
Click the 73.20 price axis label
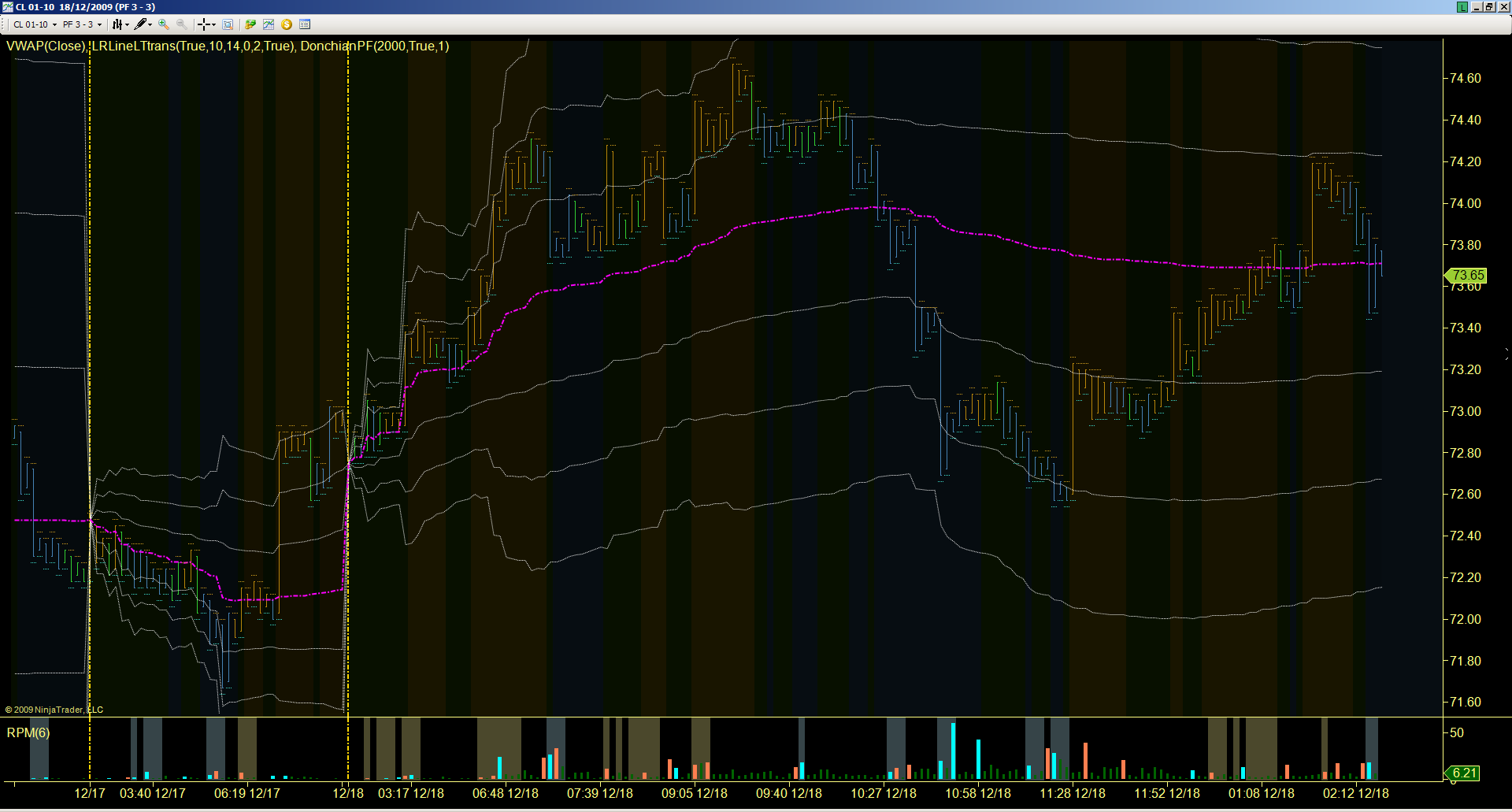click(x=1466, y=369)
